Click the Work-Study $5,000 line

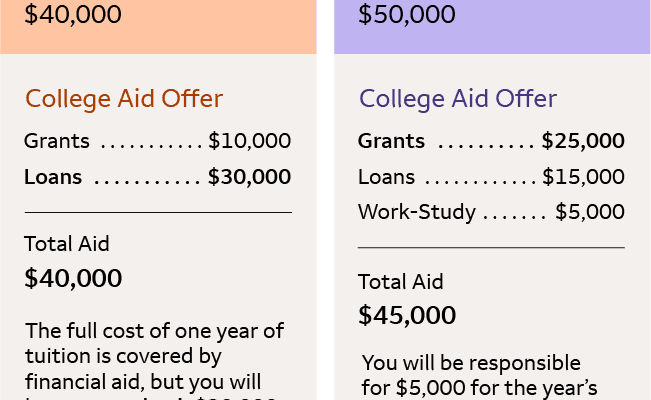point(491,212)
